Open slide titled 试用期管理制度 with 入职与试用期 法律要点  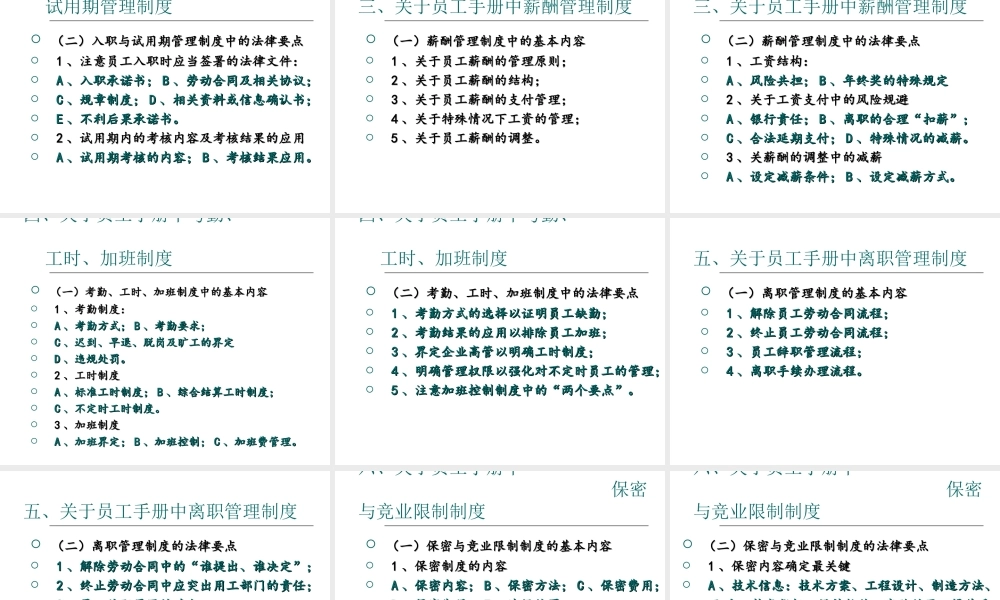click(165, 106)
